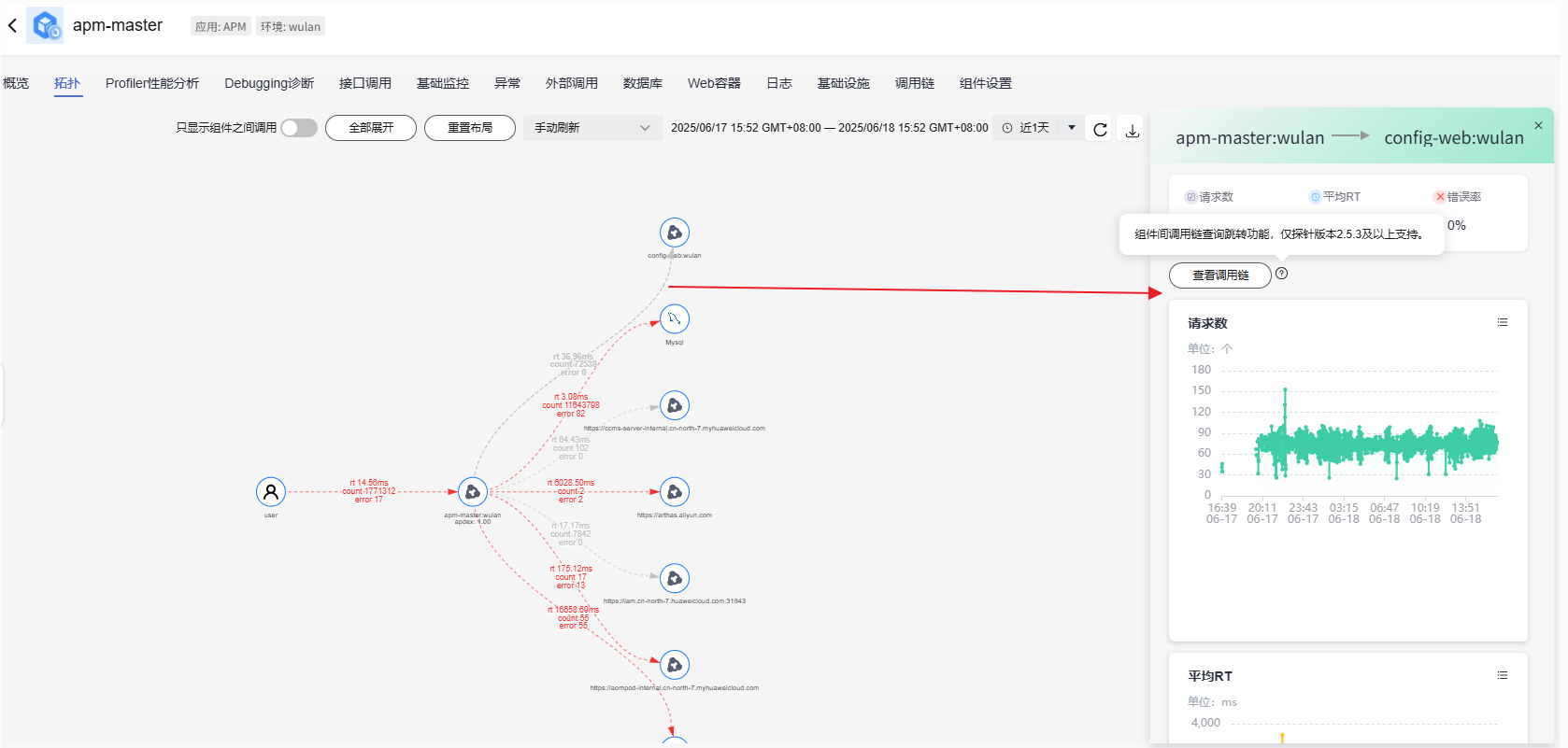Download the topology with the download icon
The width and height of the screenshot is (1568, 748).
1132,129
